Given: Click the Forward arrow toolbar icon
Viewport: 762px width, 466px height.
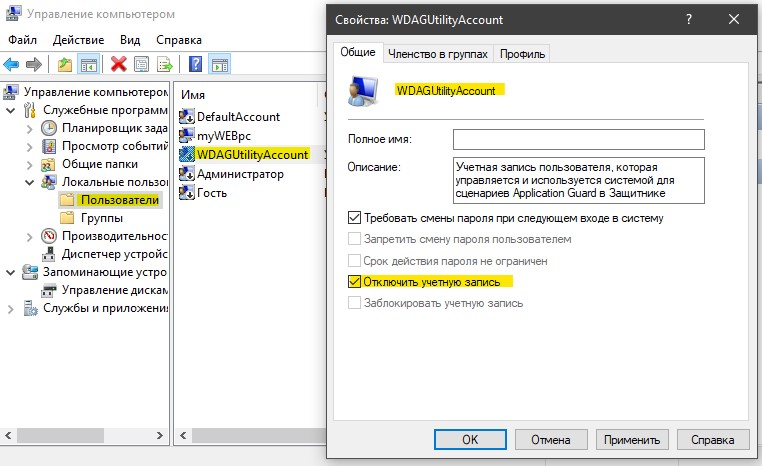Looking at the screenshot, I should click(34, 64).
